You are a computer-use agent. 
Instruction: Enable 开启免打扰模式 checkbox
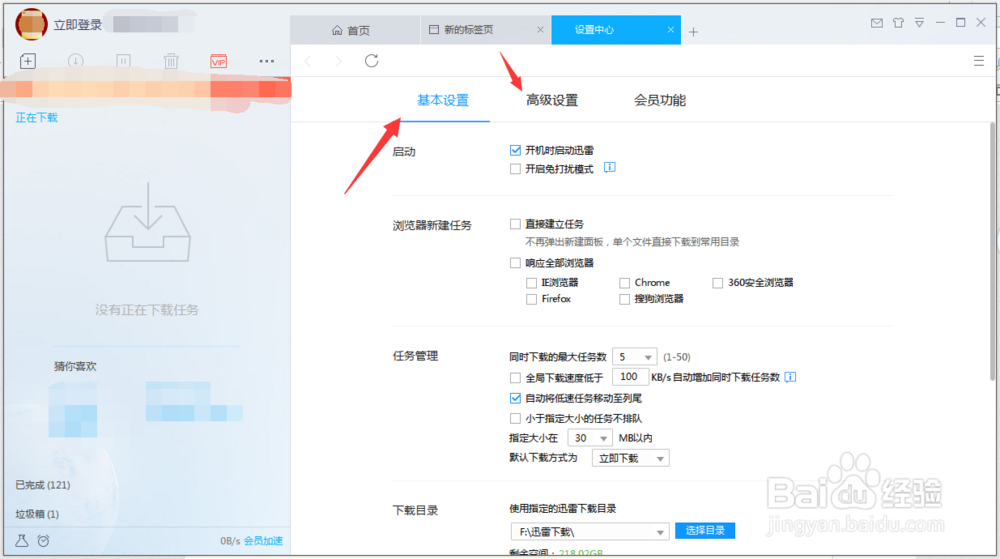coord(515,169)
